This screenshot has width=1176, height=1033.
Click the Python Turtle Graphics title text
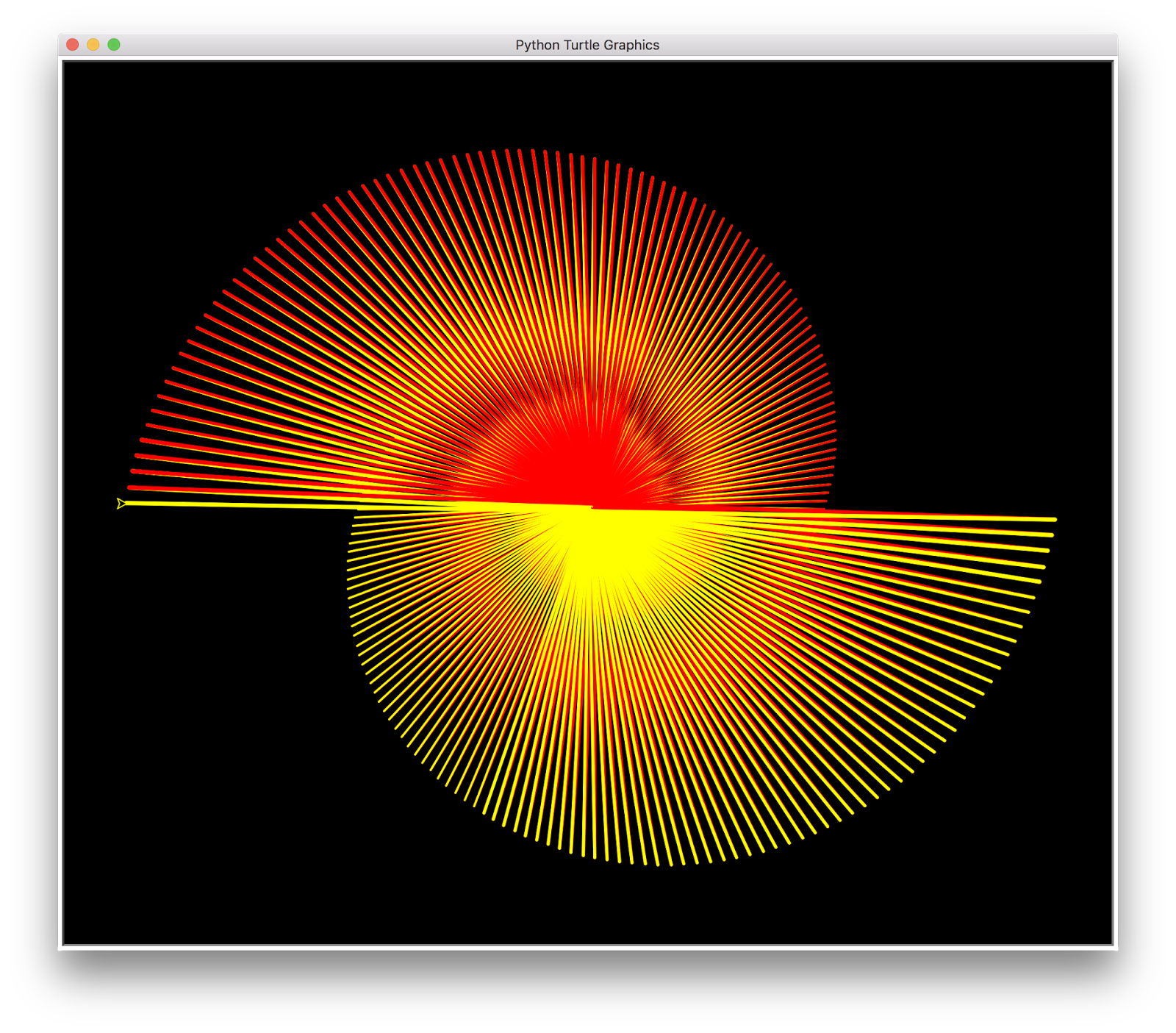coord(587,44)
